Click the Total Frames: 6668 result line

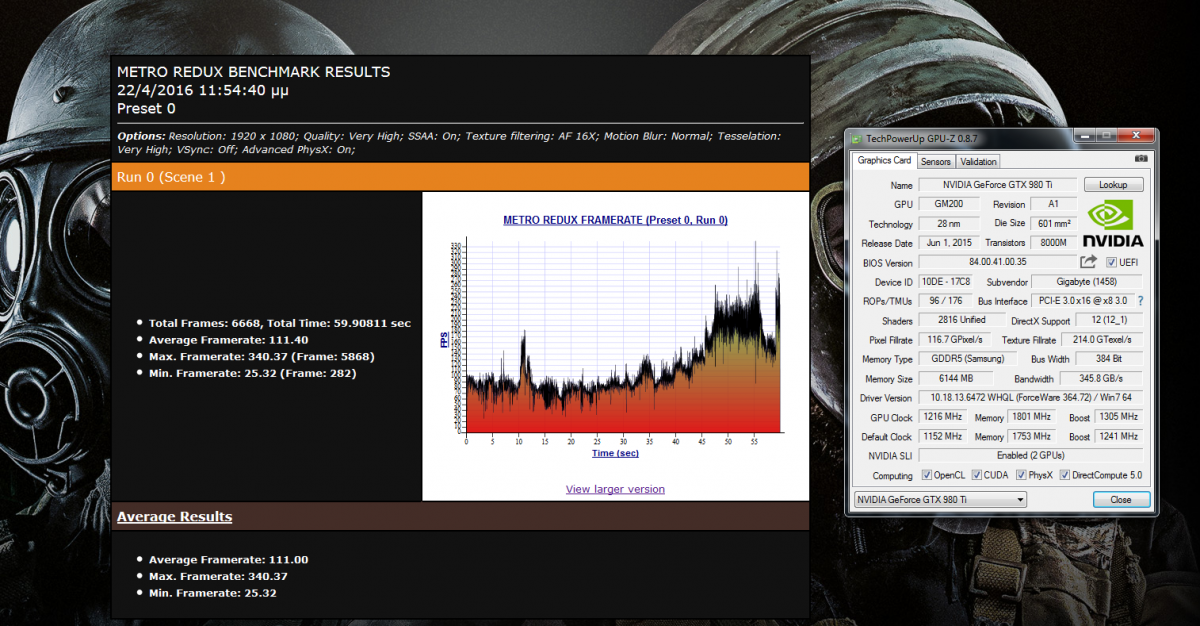click(280, 323)
